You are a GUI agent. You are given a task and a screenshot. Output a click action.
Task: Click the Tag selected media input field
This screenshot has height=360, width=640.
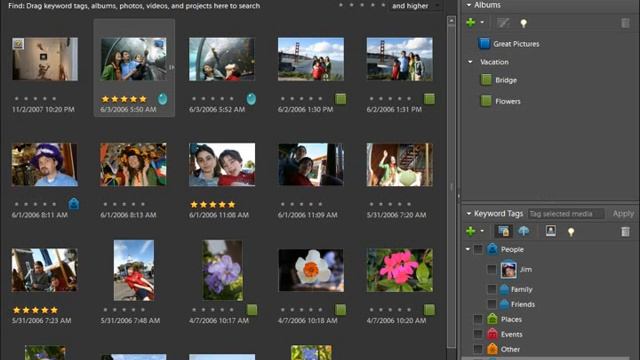tap(566, 213)
